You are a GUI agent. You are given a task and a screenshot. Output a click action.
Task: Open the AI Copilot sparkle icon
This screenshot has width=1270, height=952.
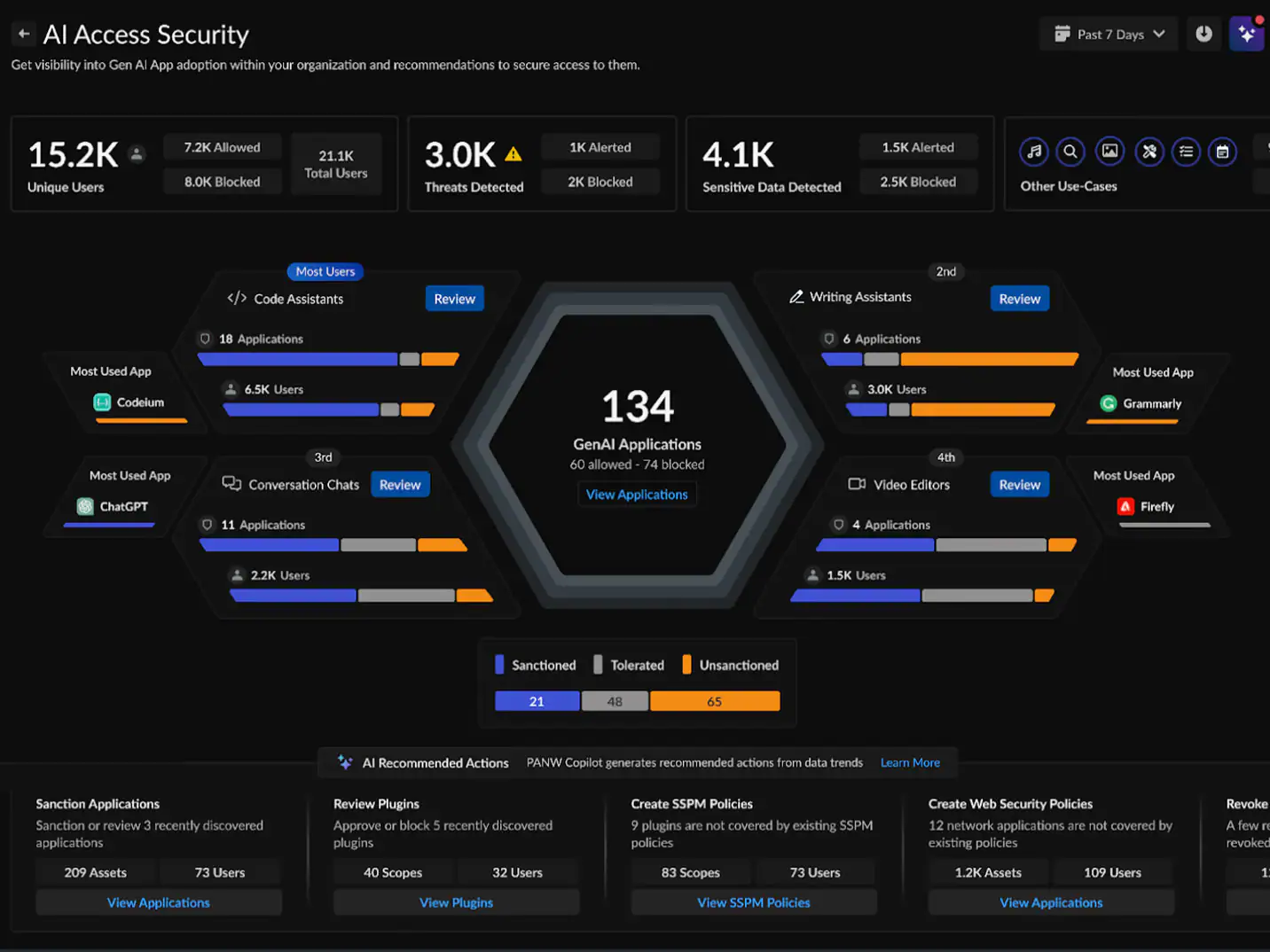click(x=1246, y=35)
